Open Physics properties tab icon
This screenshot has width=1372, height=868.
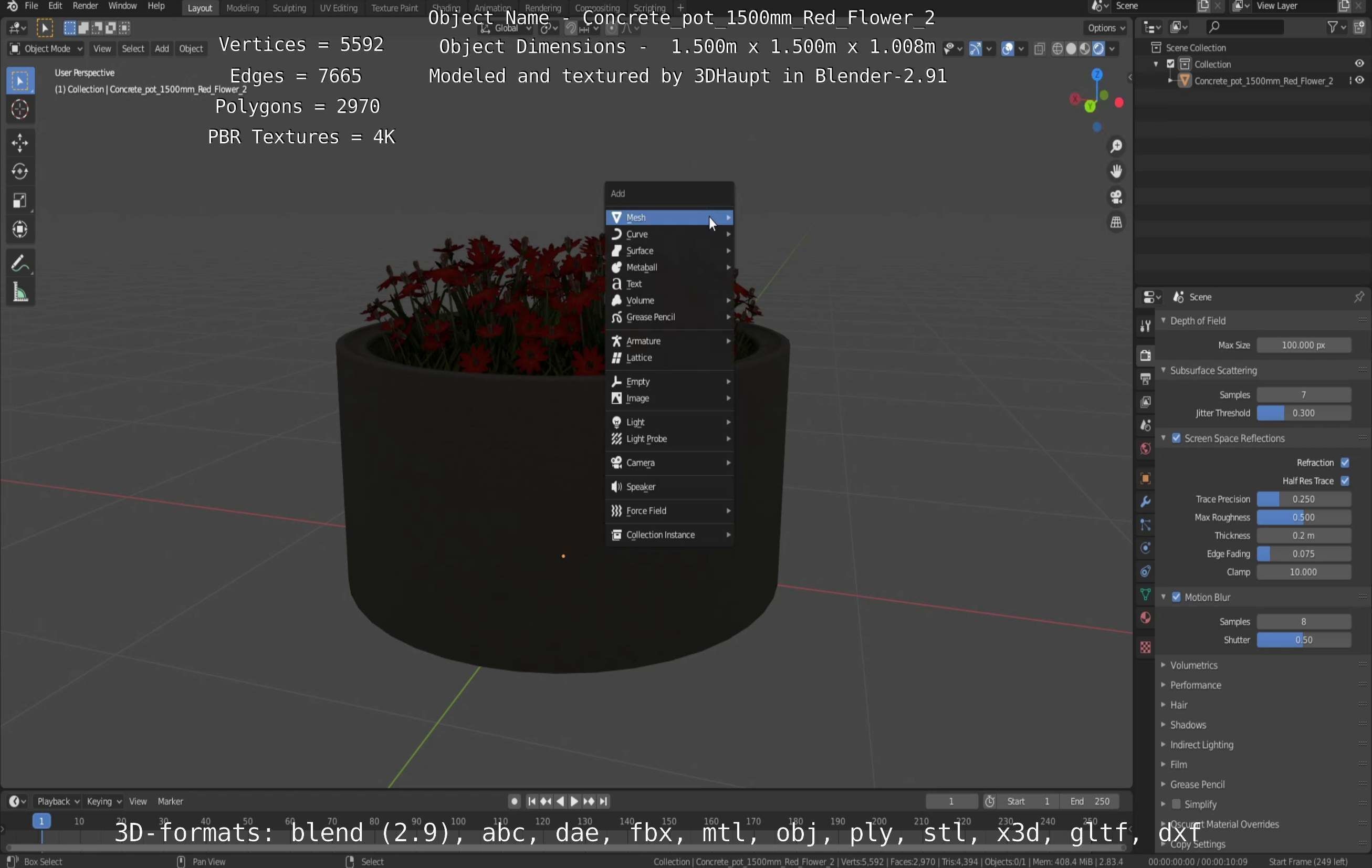pyautogui.click(x=1145, y=548)
